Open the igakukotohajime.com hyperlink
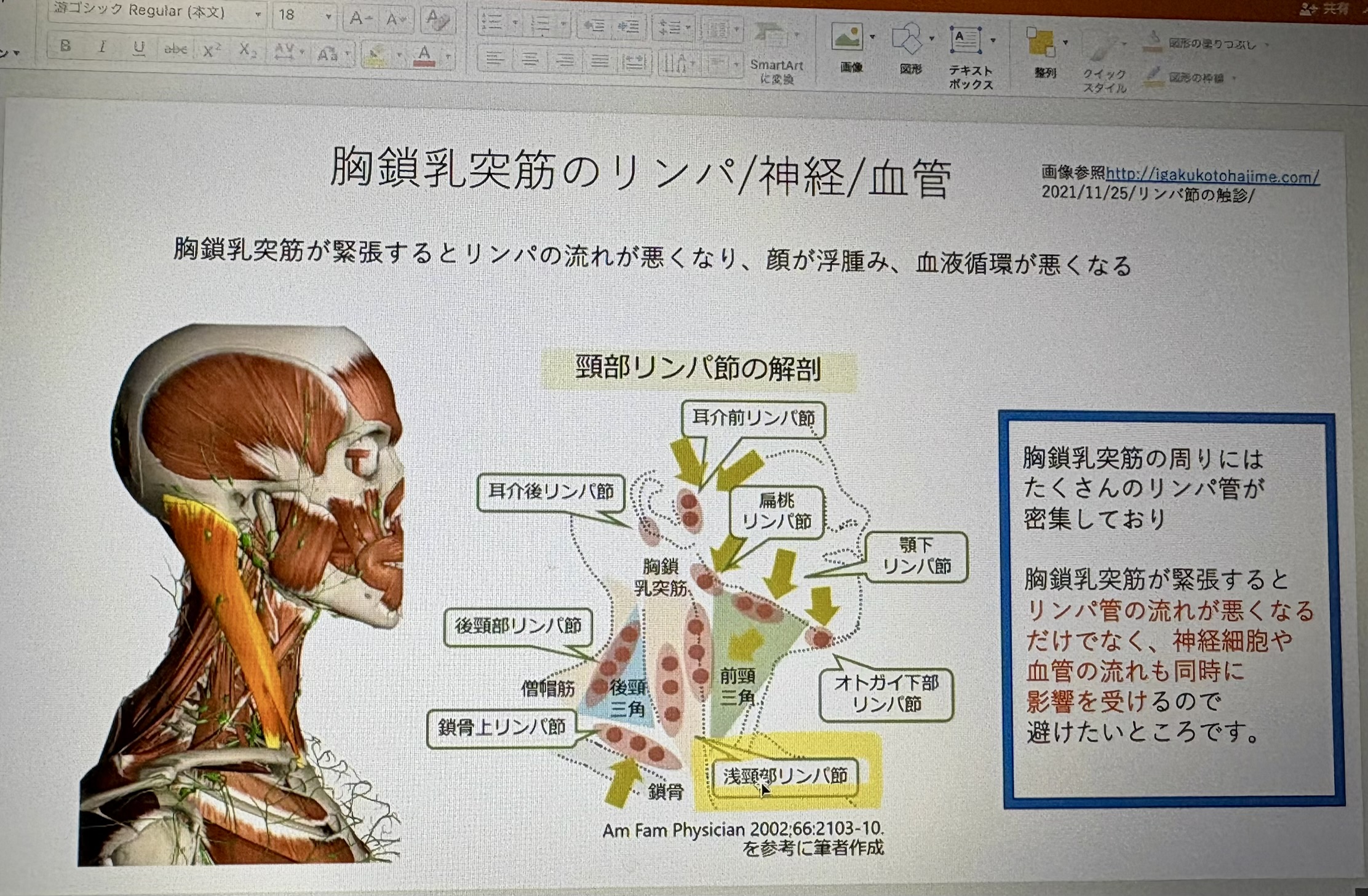1368x896 pixels. coord(1212,176)
